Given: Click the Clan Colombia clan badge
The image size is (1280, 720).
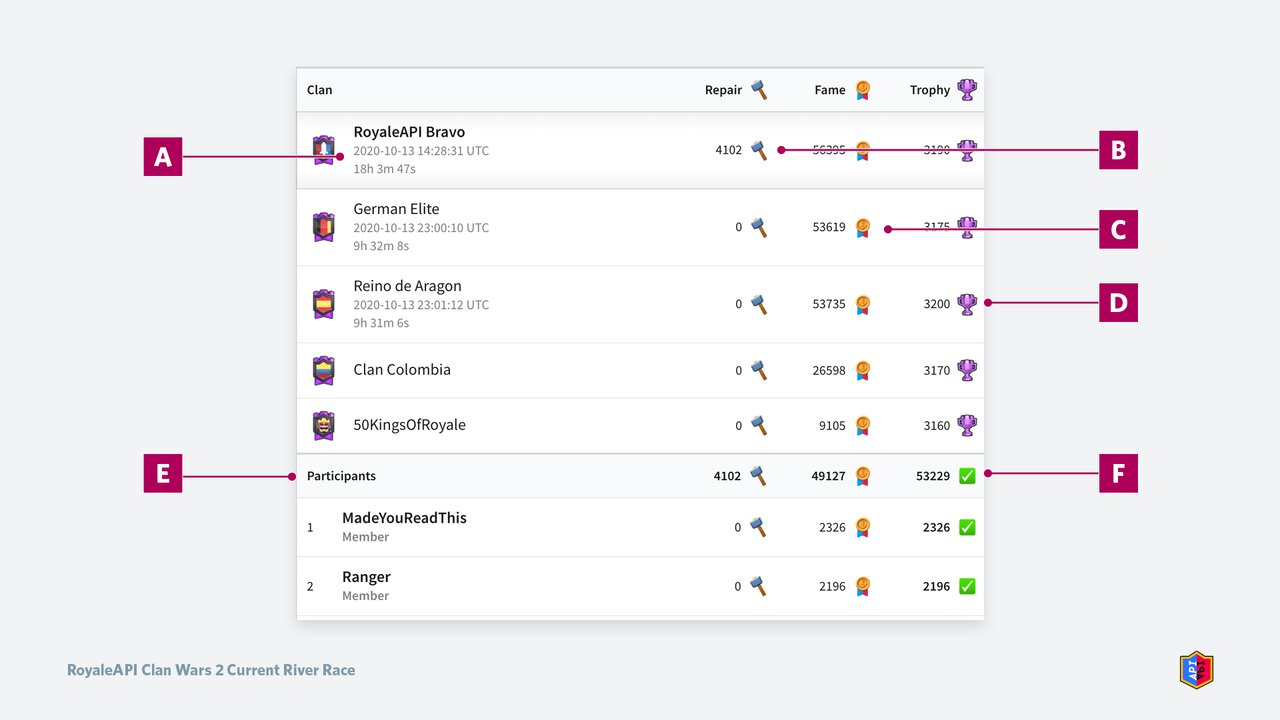Looking at the screenshot, I should (323, 370).
